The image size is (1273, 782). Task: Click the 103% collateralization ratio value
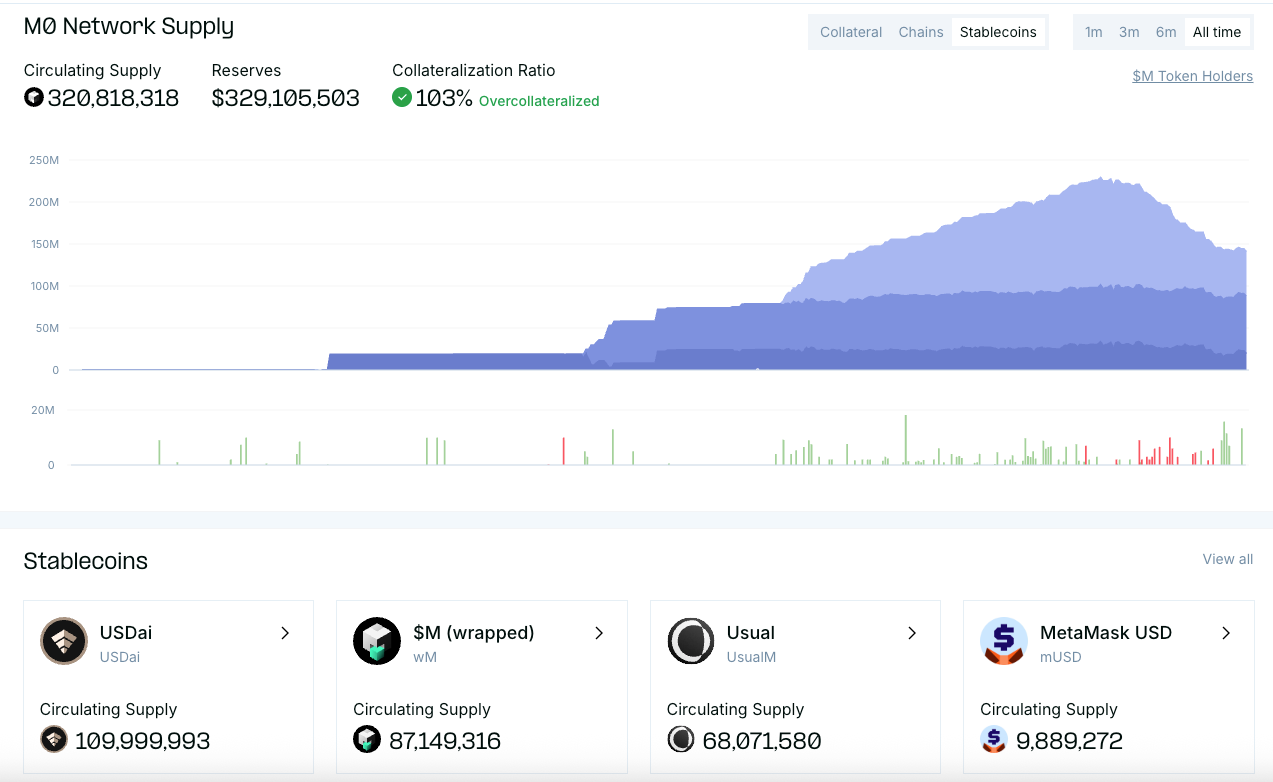(444, 97)
